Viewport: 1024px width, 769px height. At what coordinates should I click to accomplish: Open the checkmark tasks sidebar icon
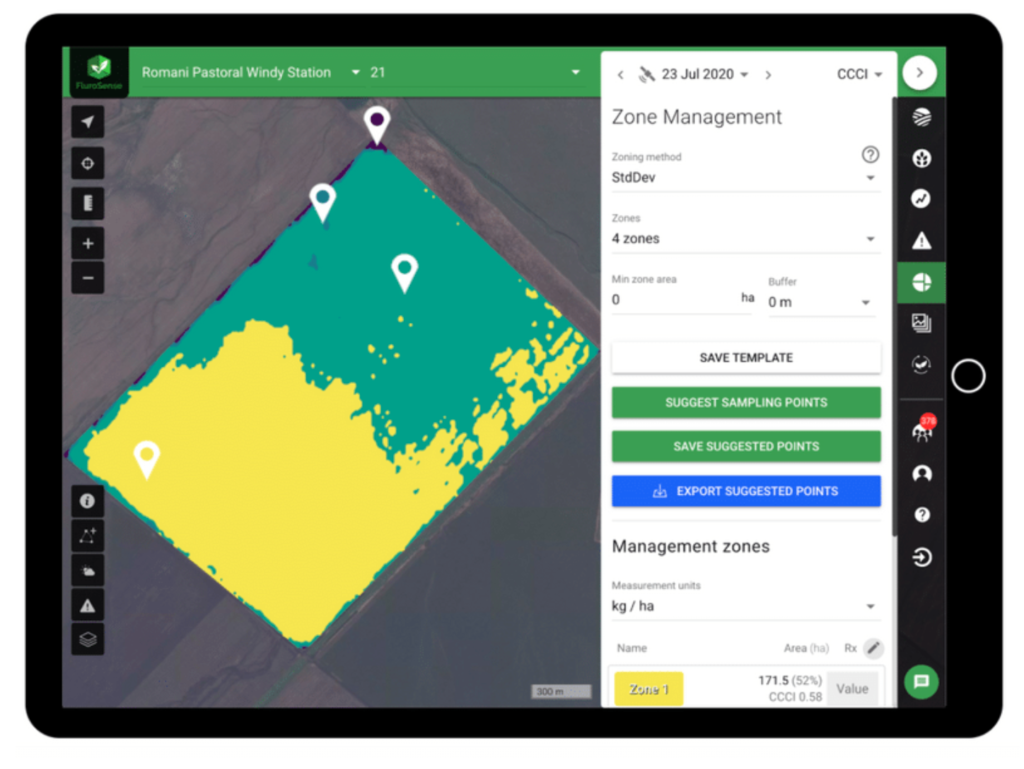tap(921, 364)
